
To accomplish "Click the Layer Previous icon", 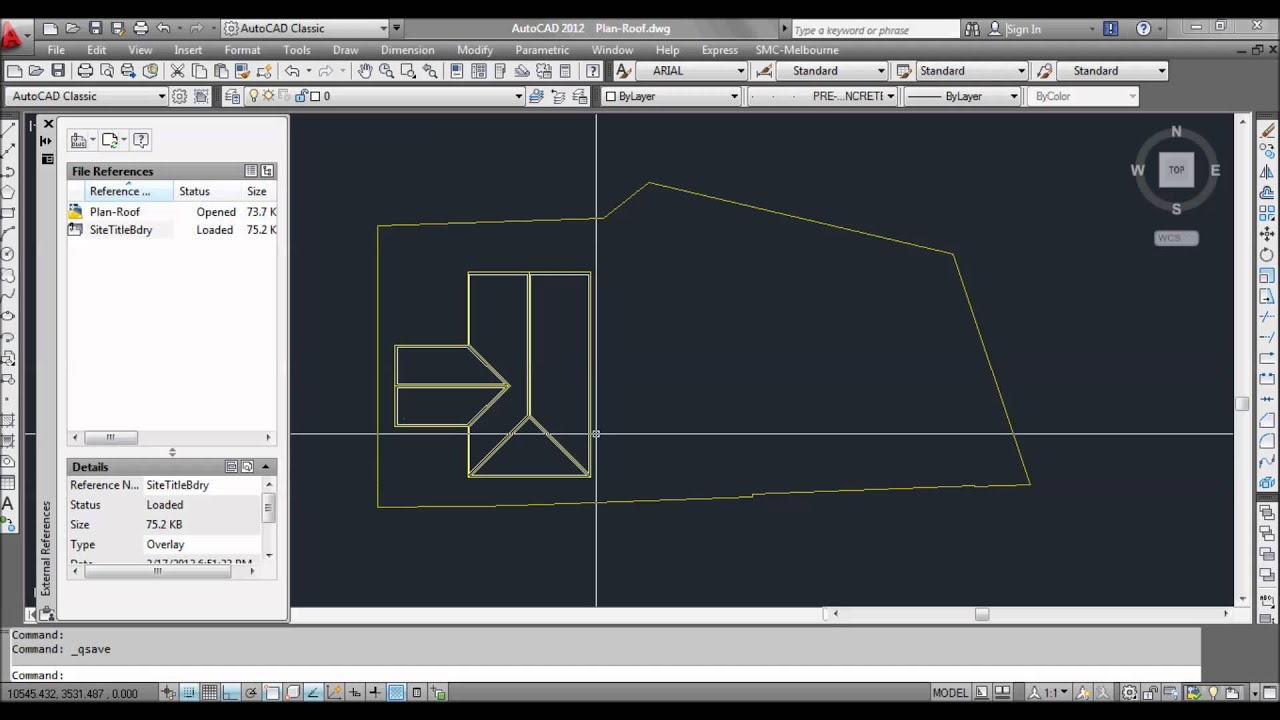I will coord(558,96).
